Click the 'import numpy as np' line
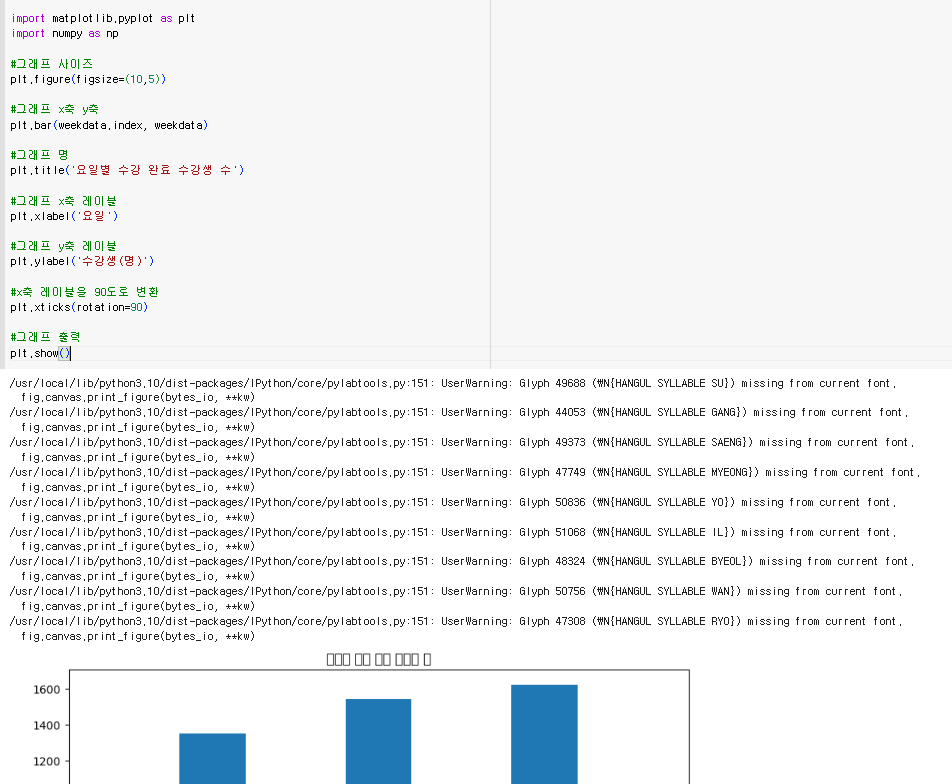Screen dimensions: 952x784 click(x=64, y=33)
